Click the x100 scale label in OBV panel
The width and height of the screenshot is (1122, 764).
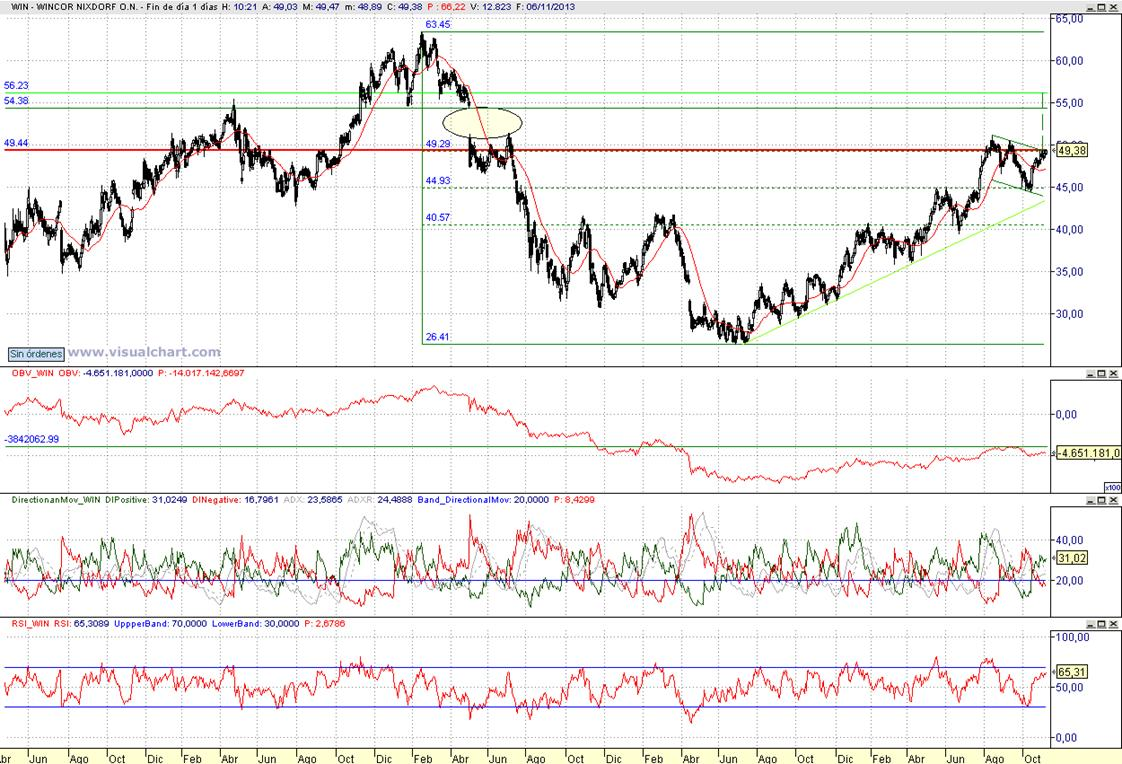1113,487
